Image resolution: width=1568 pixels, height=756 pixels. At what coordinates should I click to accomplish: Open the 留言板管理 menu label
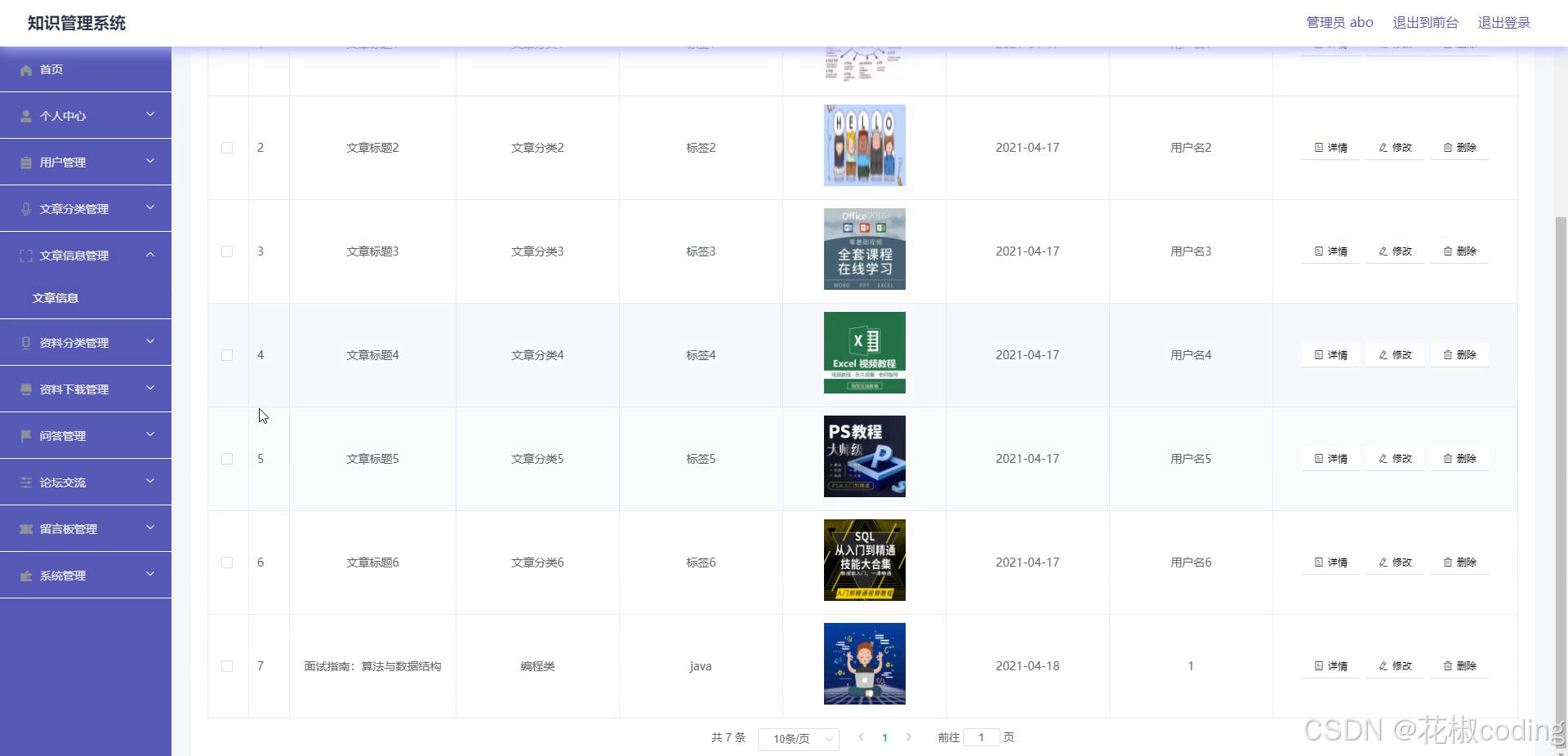tap(69, 530)
